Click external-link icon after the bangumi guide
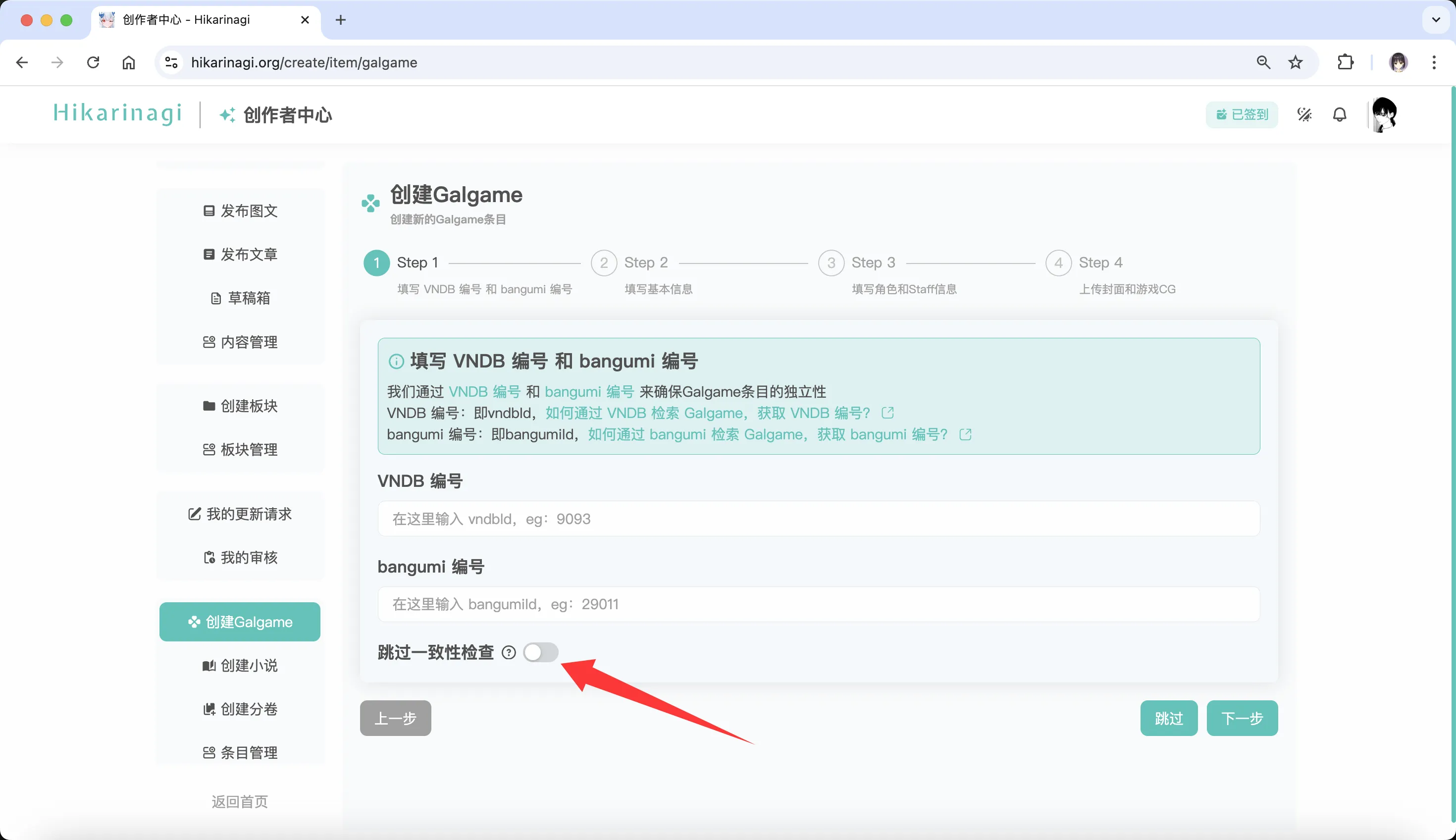 (965, 434)
